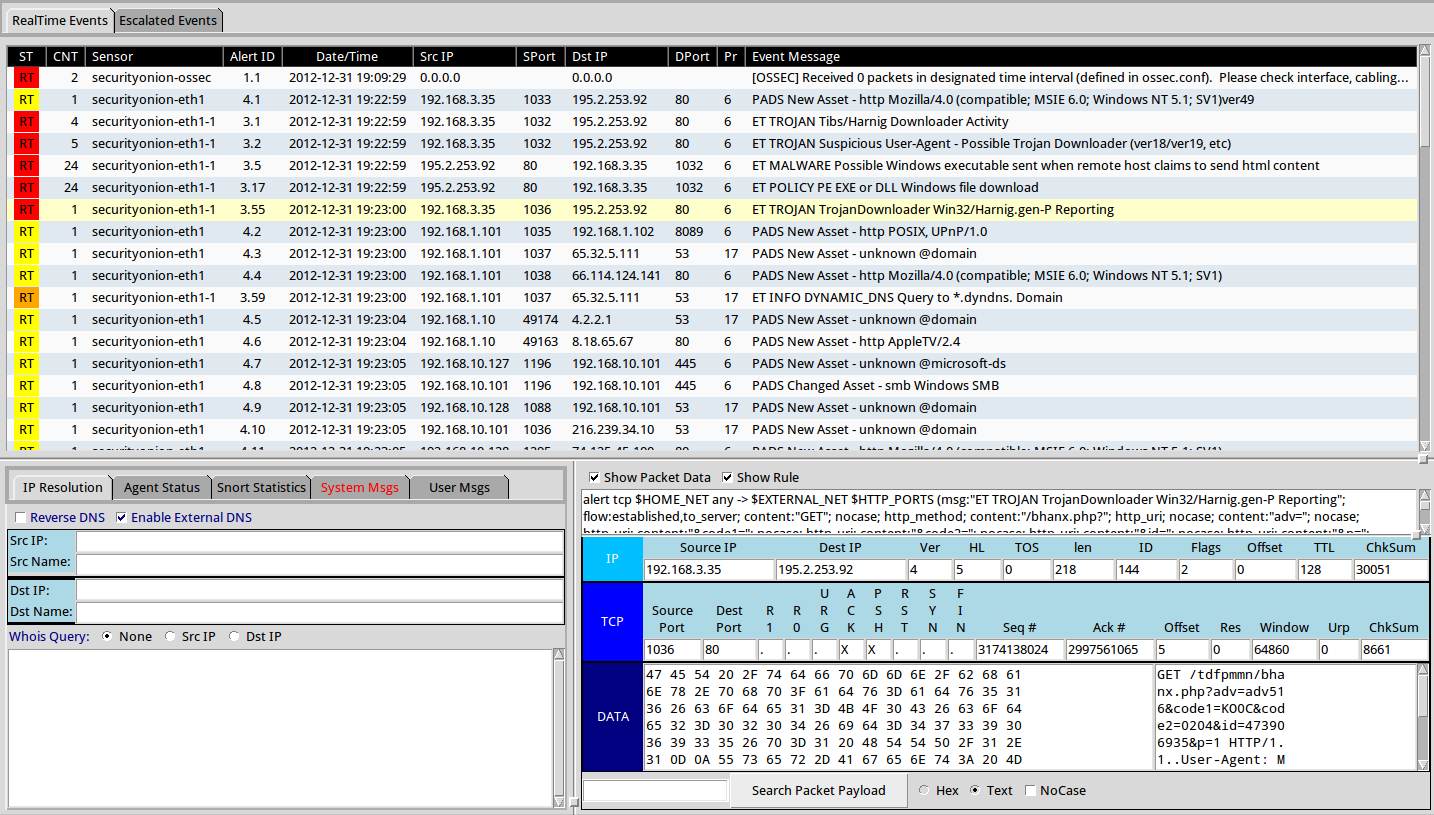Click the Search Packet Payload button

coord(818,790)
